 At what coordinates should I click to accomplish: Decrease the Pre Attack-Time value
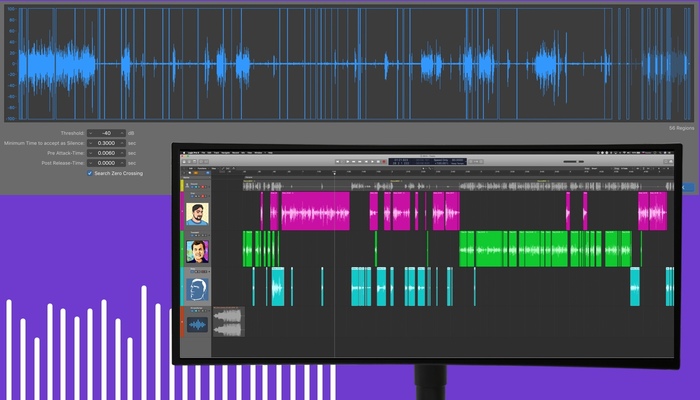click(89, 153)
